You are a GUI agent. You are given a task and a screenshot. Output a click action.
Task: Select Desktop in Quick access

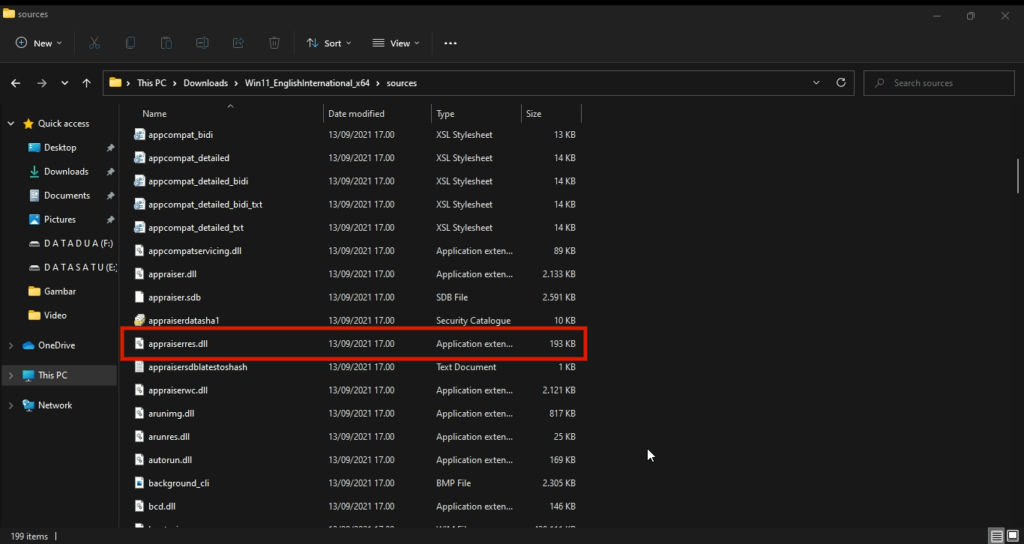tap(60, 148)
